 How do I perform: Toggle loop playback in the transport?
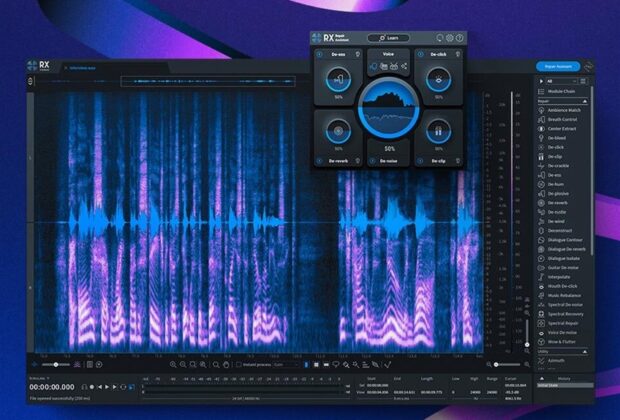(x=123, y=387)
